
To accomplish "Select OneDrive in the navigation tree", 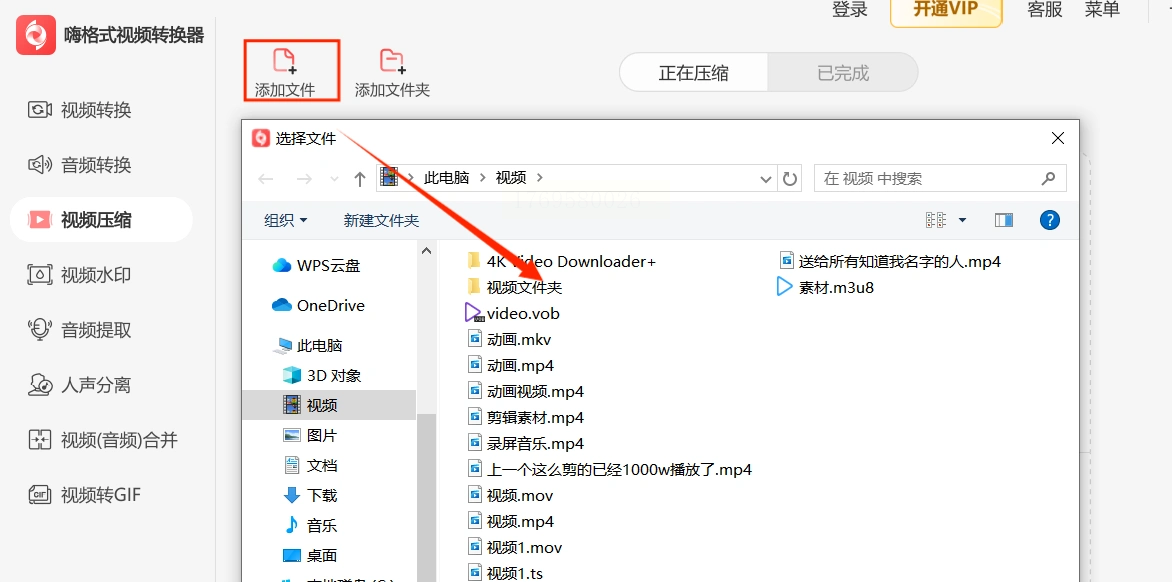I will click(x=318, y=306).
